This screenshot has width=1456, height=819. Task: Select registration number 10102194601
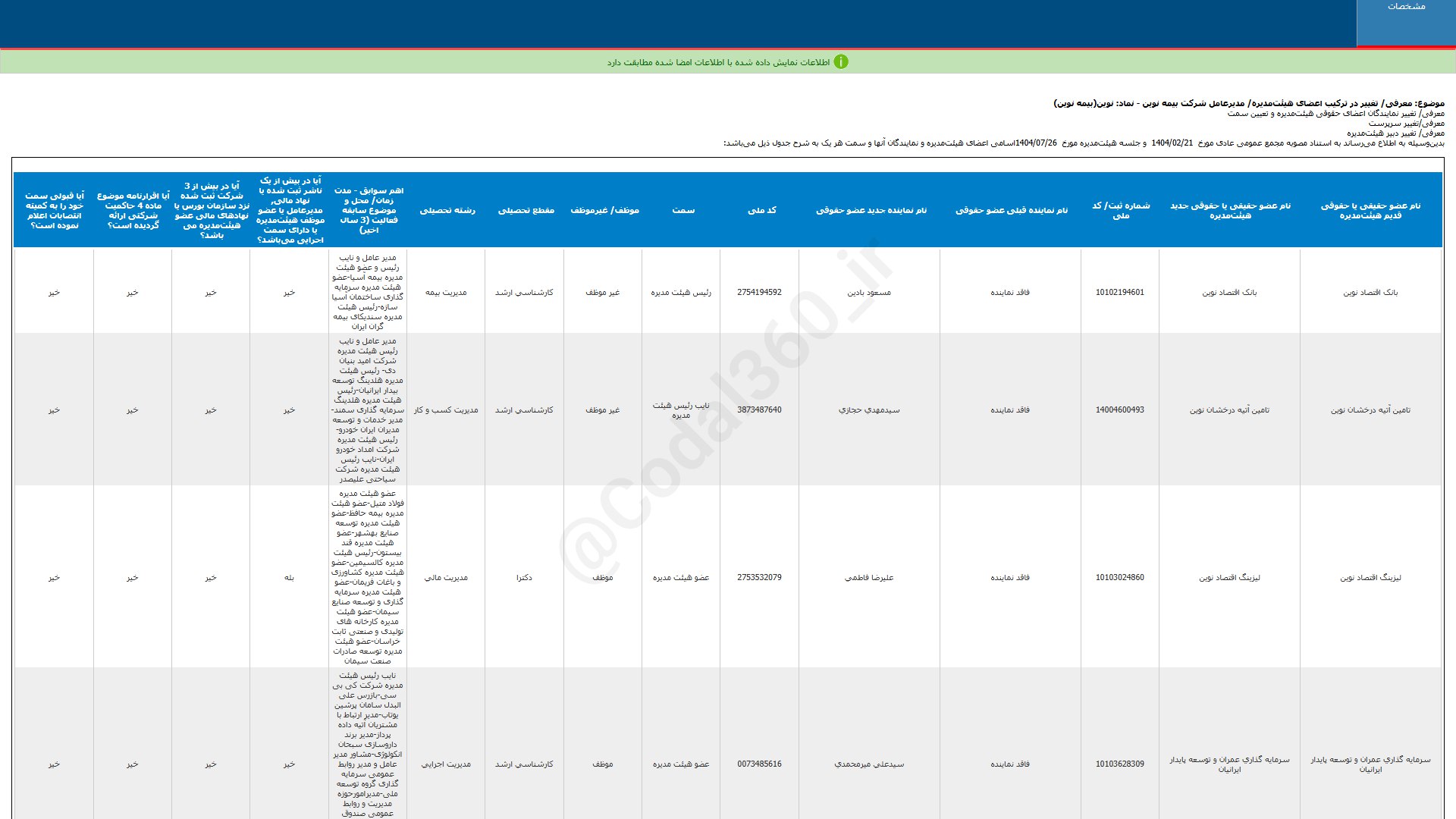coord(1120,292)
